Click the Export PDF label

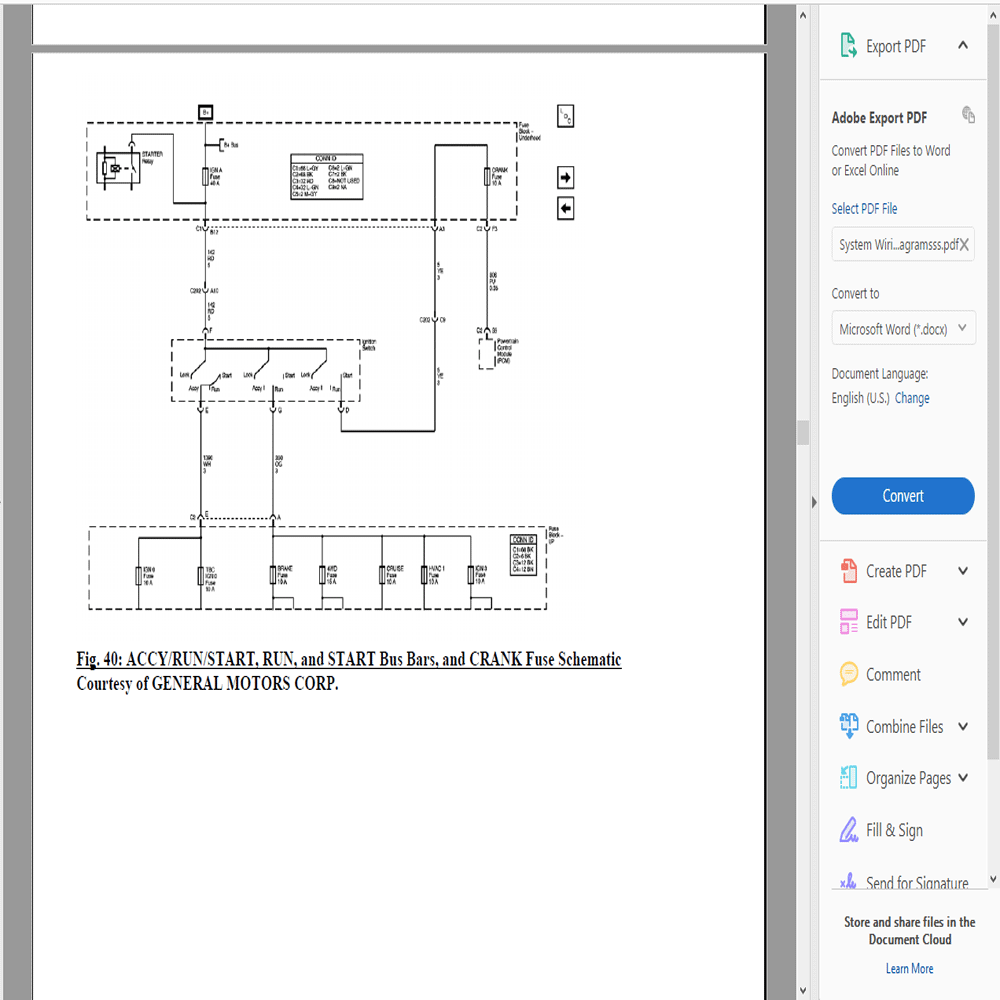(x=895, y=47)
